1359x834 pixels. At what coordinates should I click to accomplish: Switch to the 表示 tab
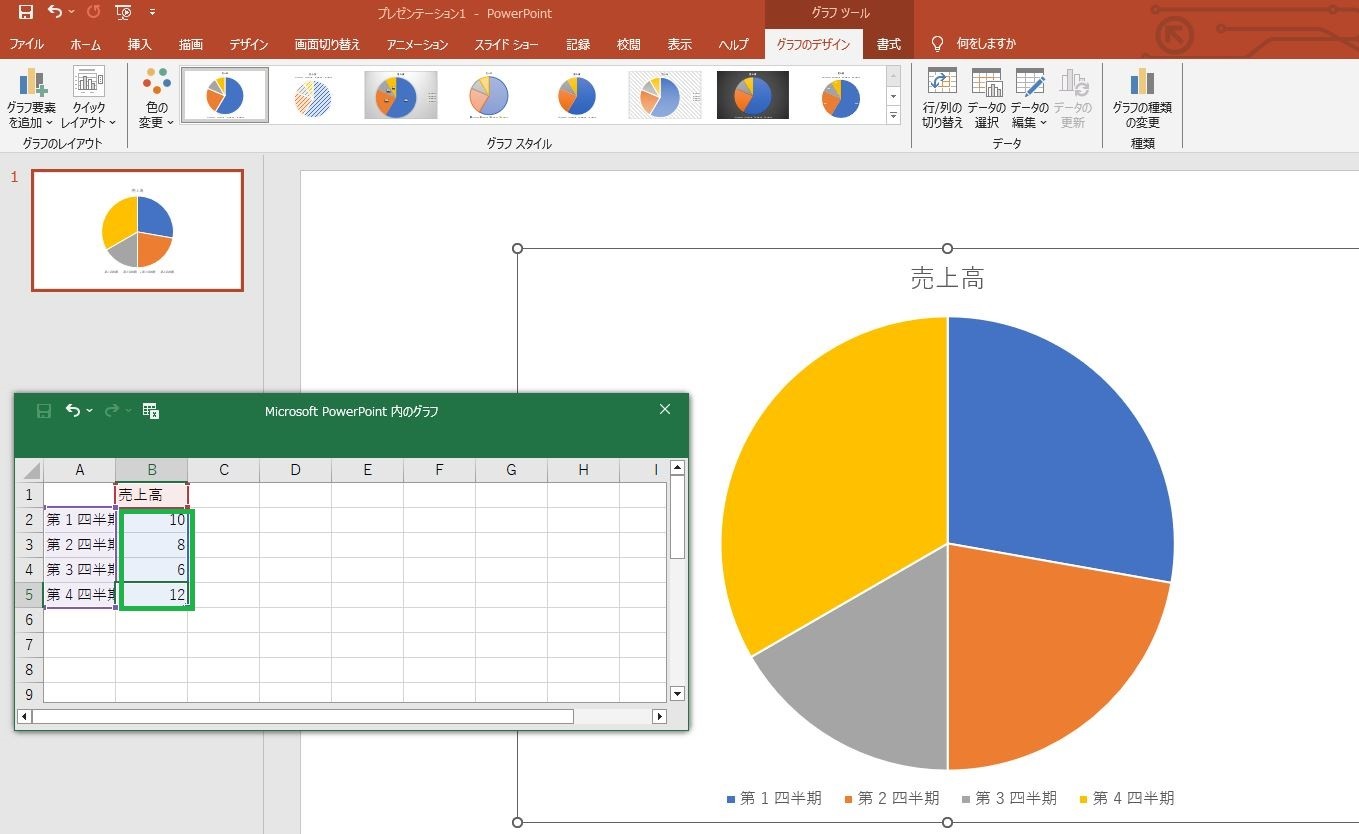click(680, 44)
